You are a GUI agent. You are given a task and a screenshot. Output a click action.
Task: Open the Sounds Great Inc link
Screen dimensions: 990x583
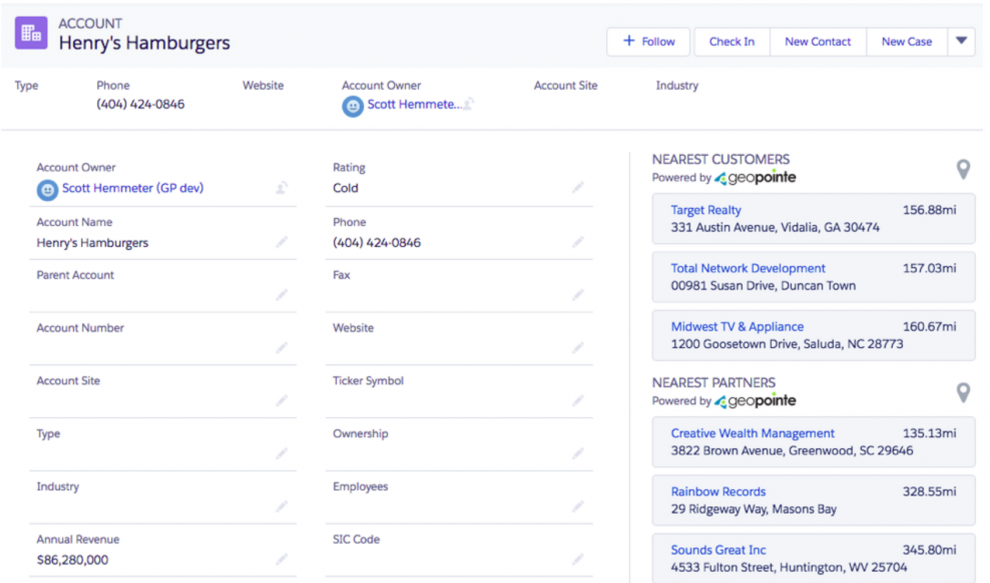[x=718, y=550]
